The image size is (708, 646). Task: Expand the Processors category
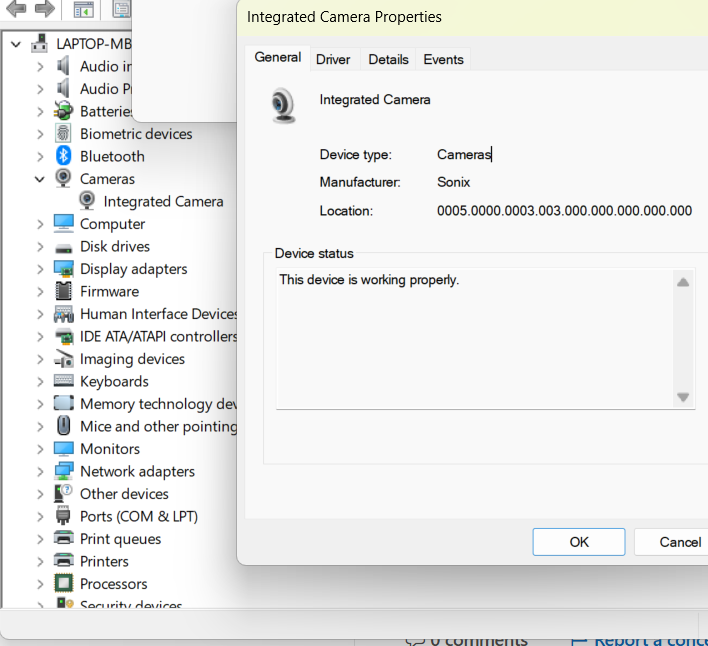click(x=40, y=584)
